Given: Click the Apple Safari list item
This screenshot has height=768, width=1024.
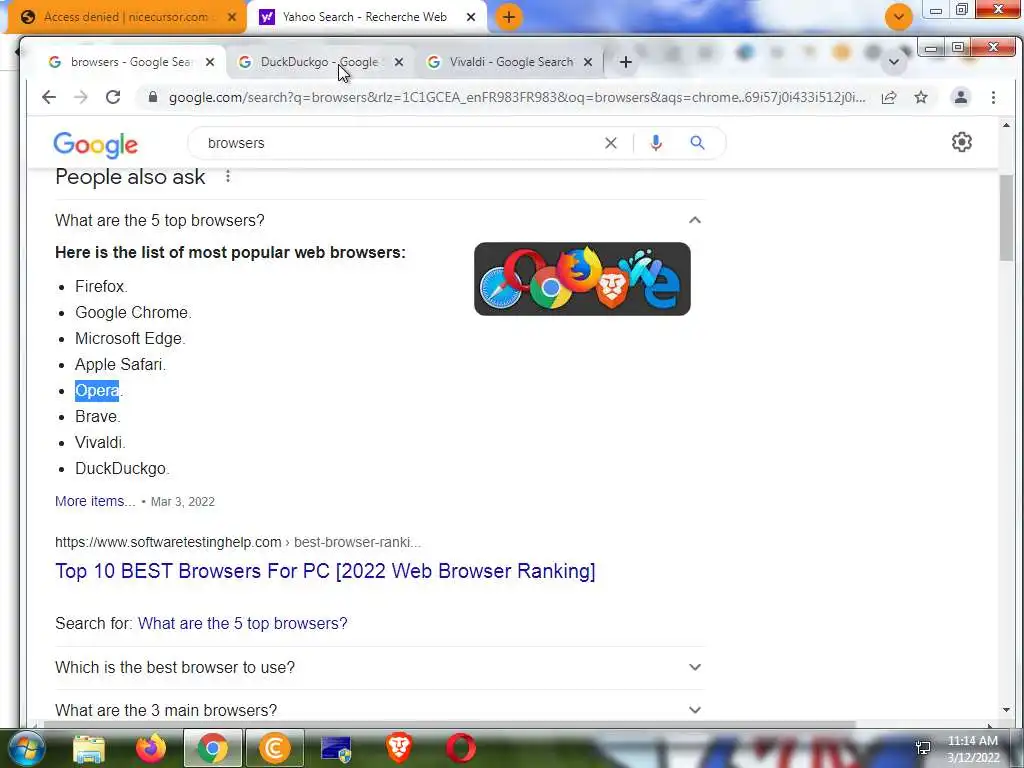Looking at the screenshot, I should pyautogui.click(x=120, y=364).
